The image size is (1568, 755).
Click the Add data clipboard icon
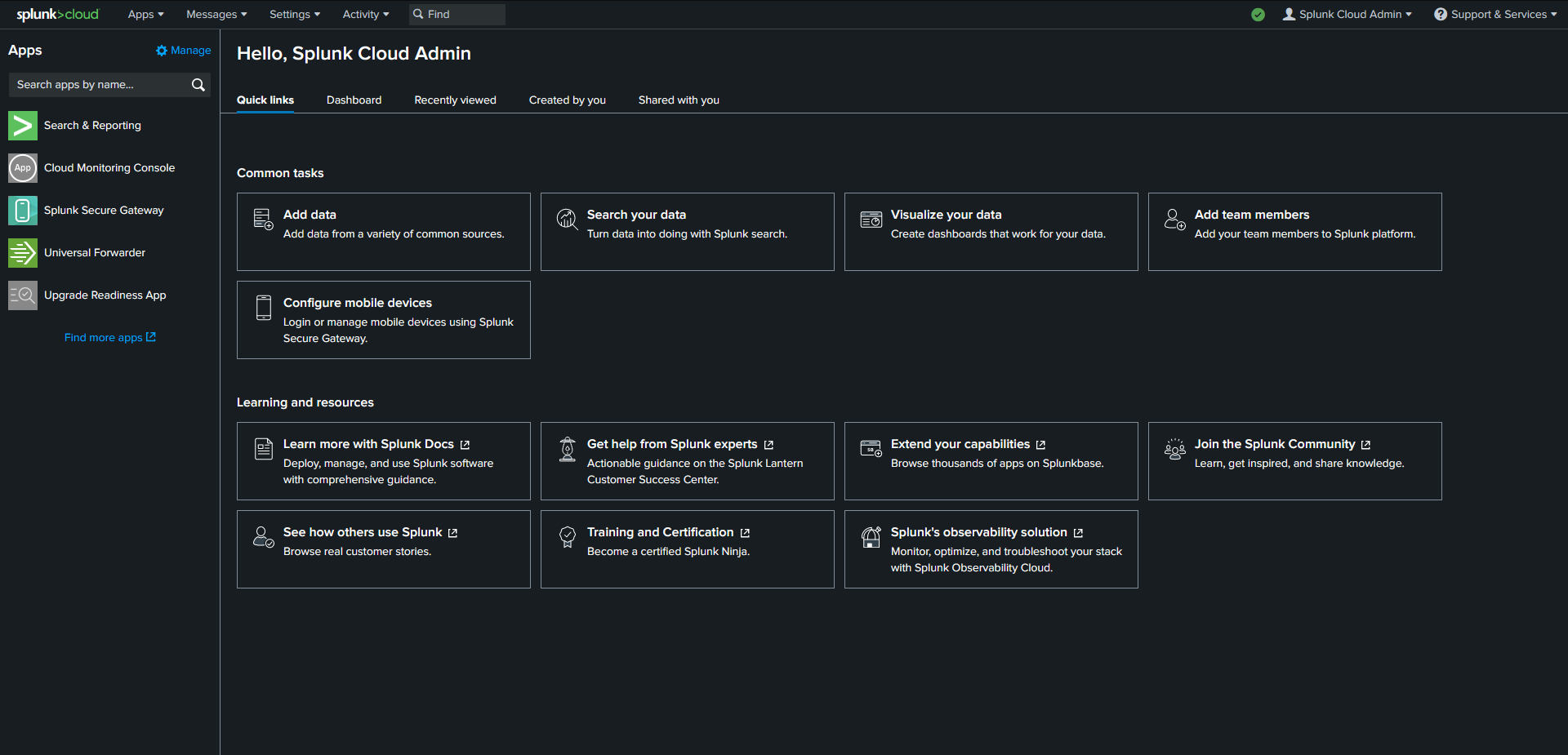262,220
